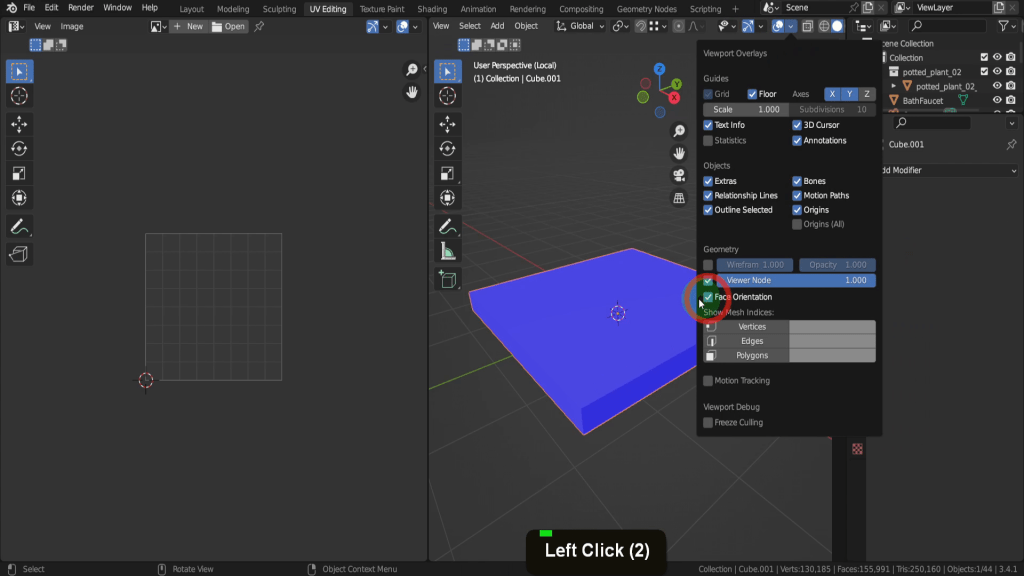Select the Add Cube tool icon
Image resolution: width=1024 pixels, height=576 pixels.
point(447,280)
